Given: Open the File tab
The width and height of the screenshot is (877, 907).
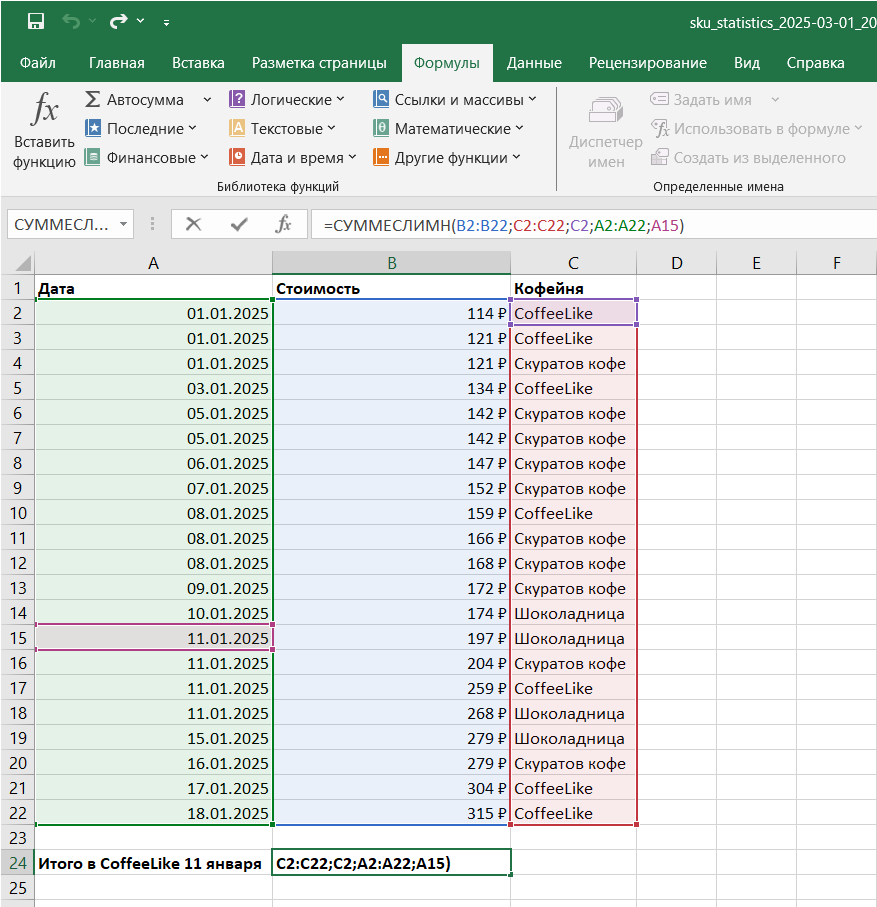Looking at the screenshot, I should (37, 63).
